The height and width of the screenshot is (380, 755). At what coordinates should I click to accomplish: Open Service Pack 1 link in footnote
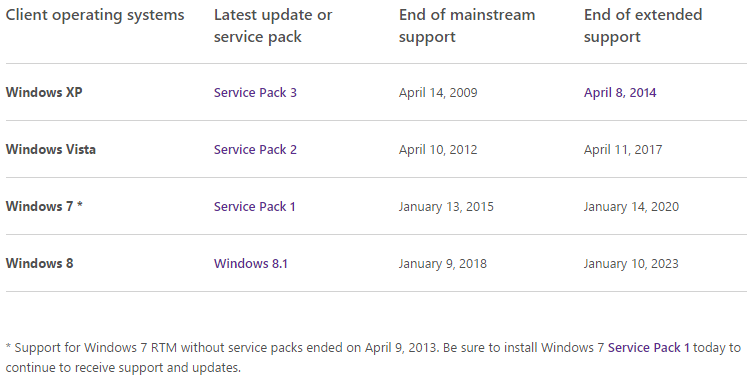click(x=649, y=348)
